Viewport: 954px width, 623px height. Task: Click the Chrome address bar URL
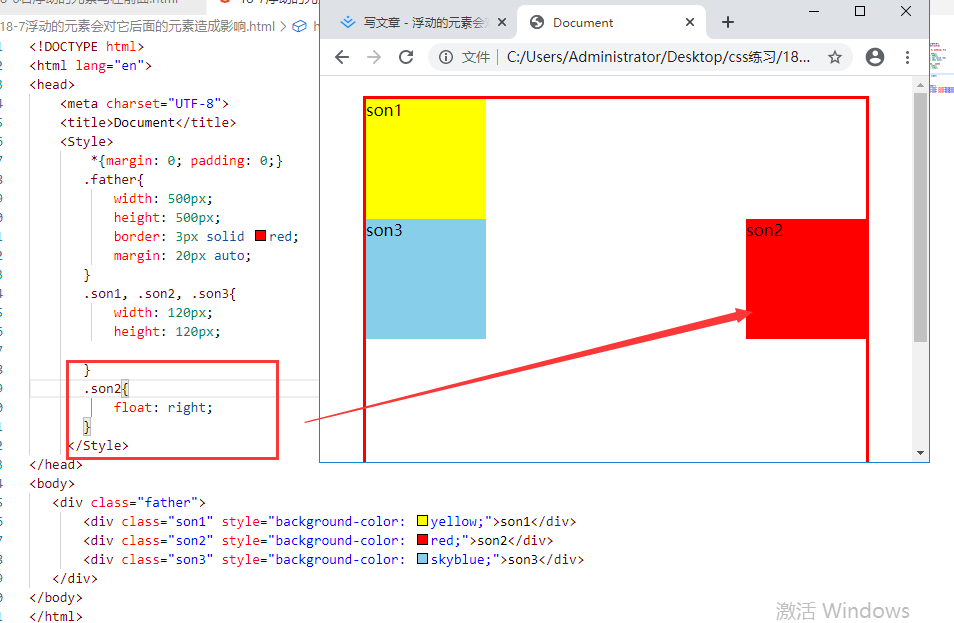click(x=658, y=57)
